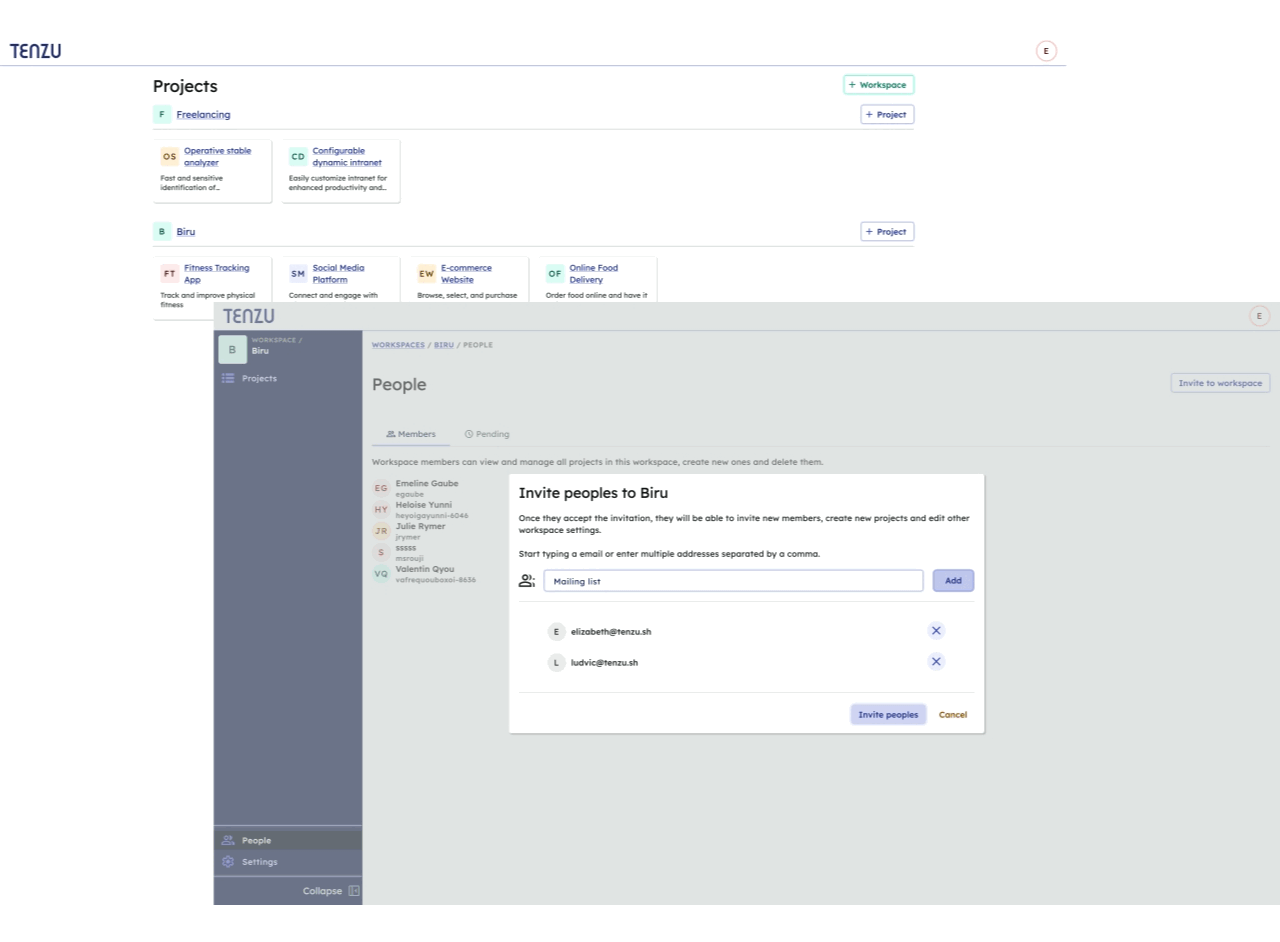
Task: Switch to the Members tab
Action: [410, 434]
